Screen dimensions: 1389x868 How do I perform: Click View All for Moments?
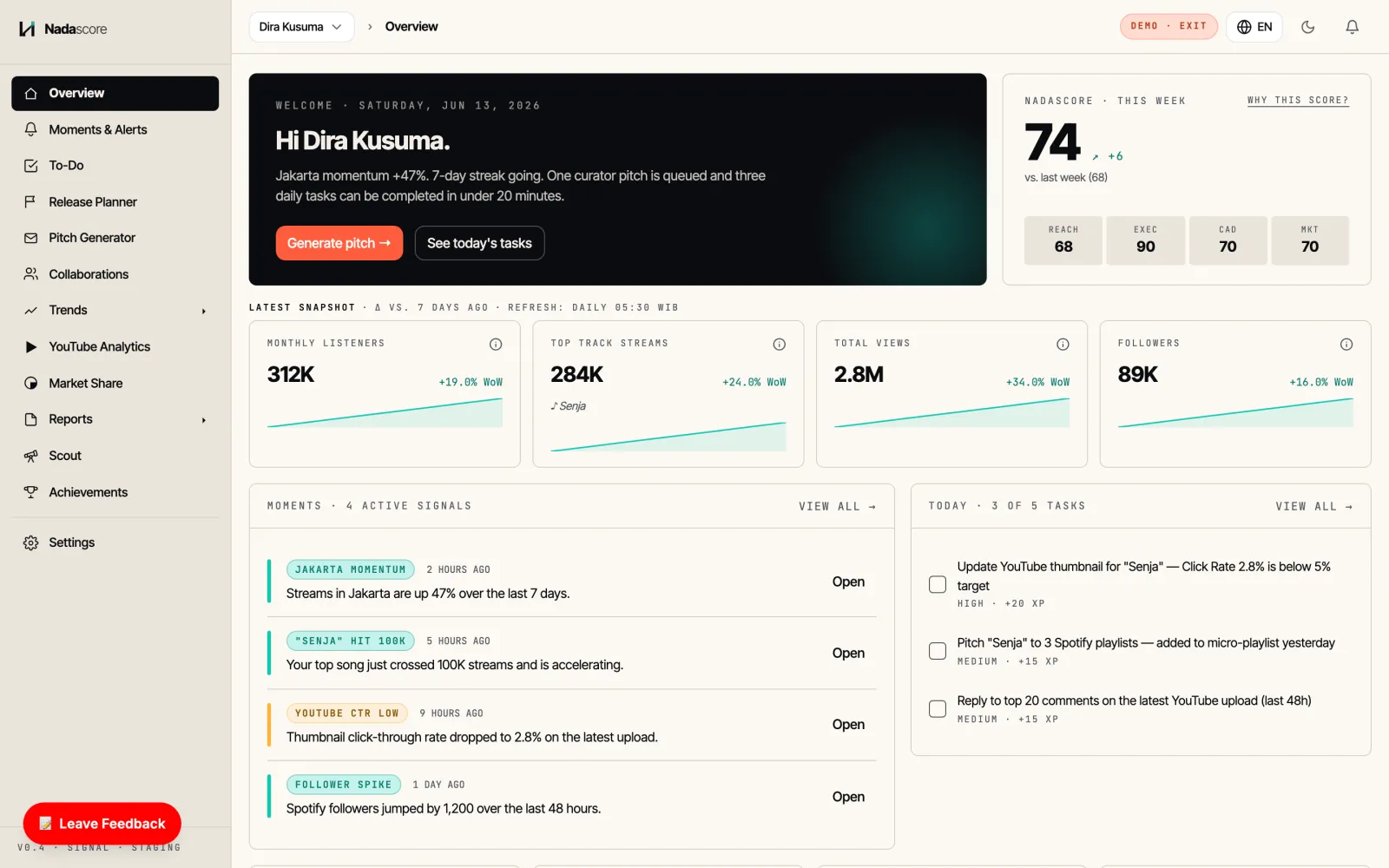[x=838, y=506]
